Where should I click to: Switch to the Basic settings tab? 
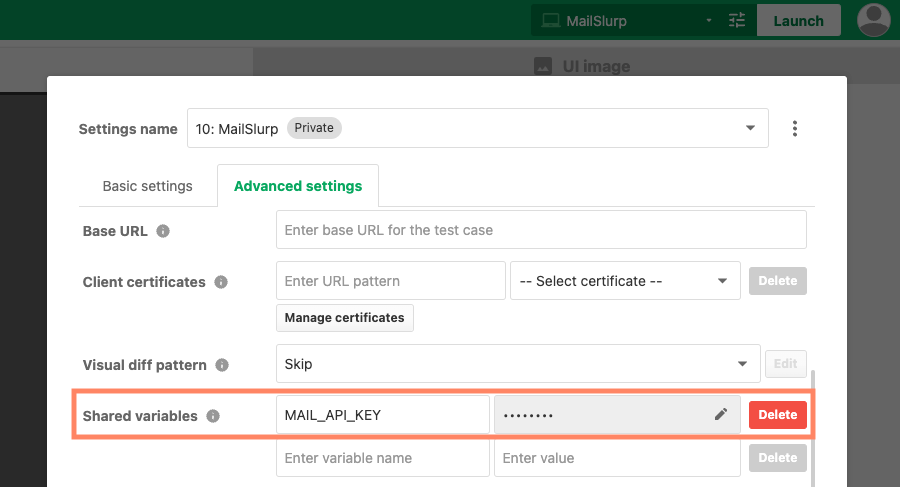pyautogui.click(x=148, y=186)
